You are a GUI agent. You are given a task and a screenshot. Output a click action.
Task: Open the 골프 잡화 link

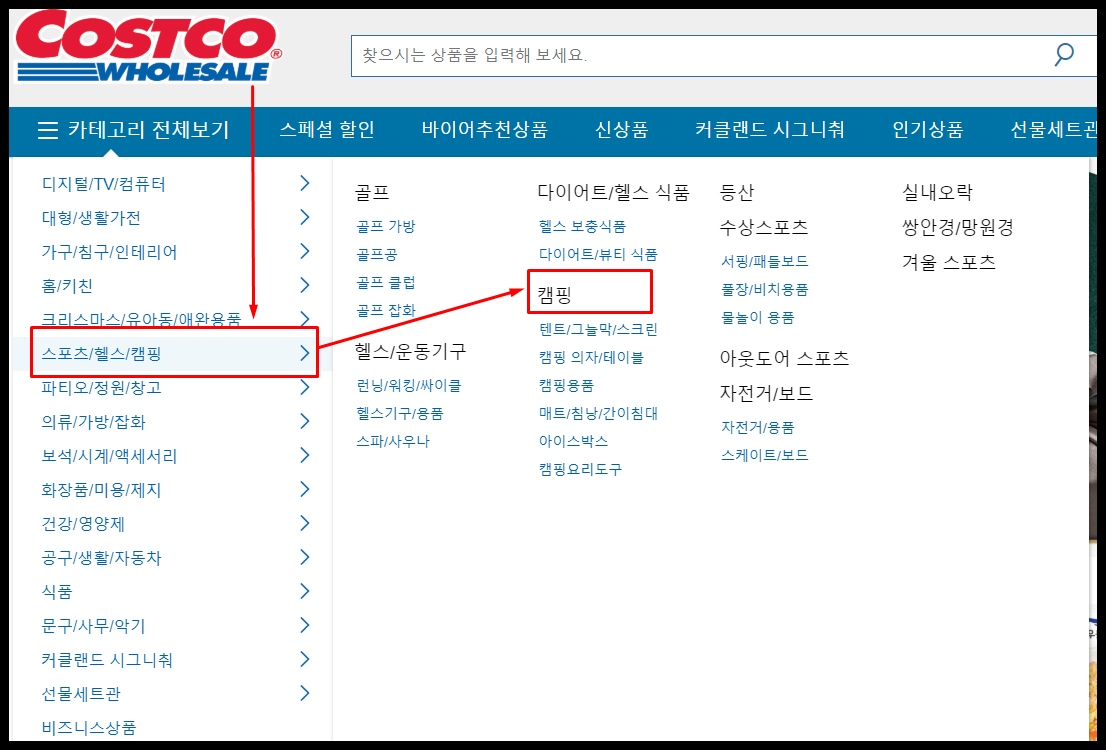(386, 310)
